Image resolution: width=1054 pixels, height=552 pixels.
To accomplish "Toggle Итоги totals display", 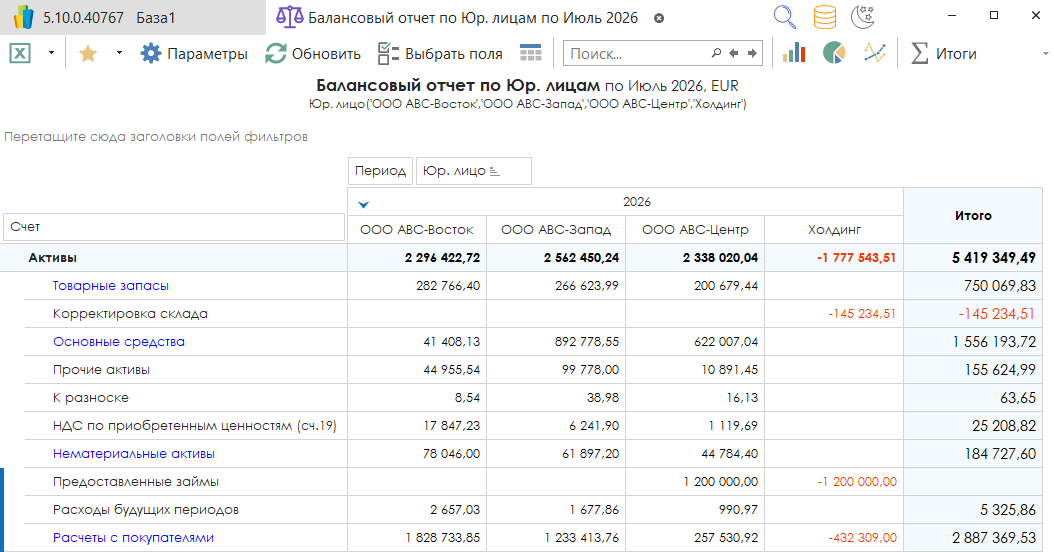I will point(944,54).
